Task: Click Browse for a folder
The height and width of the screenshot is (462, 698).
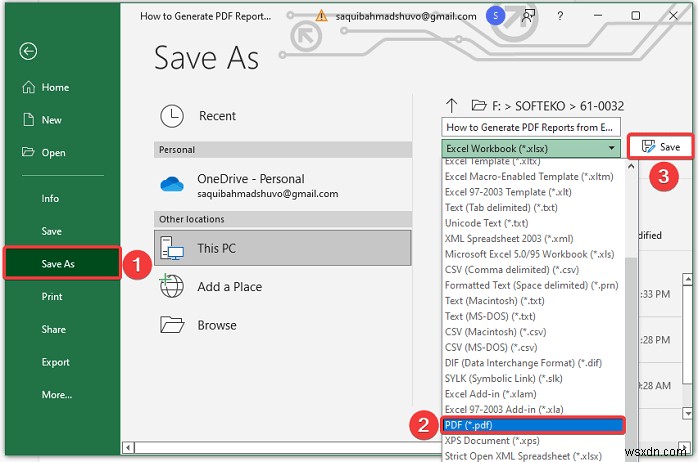Action: [283, 325]
